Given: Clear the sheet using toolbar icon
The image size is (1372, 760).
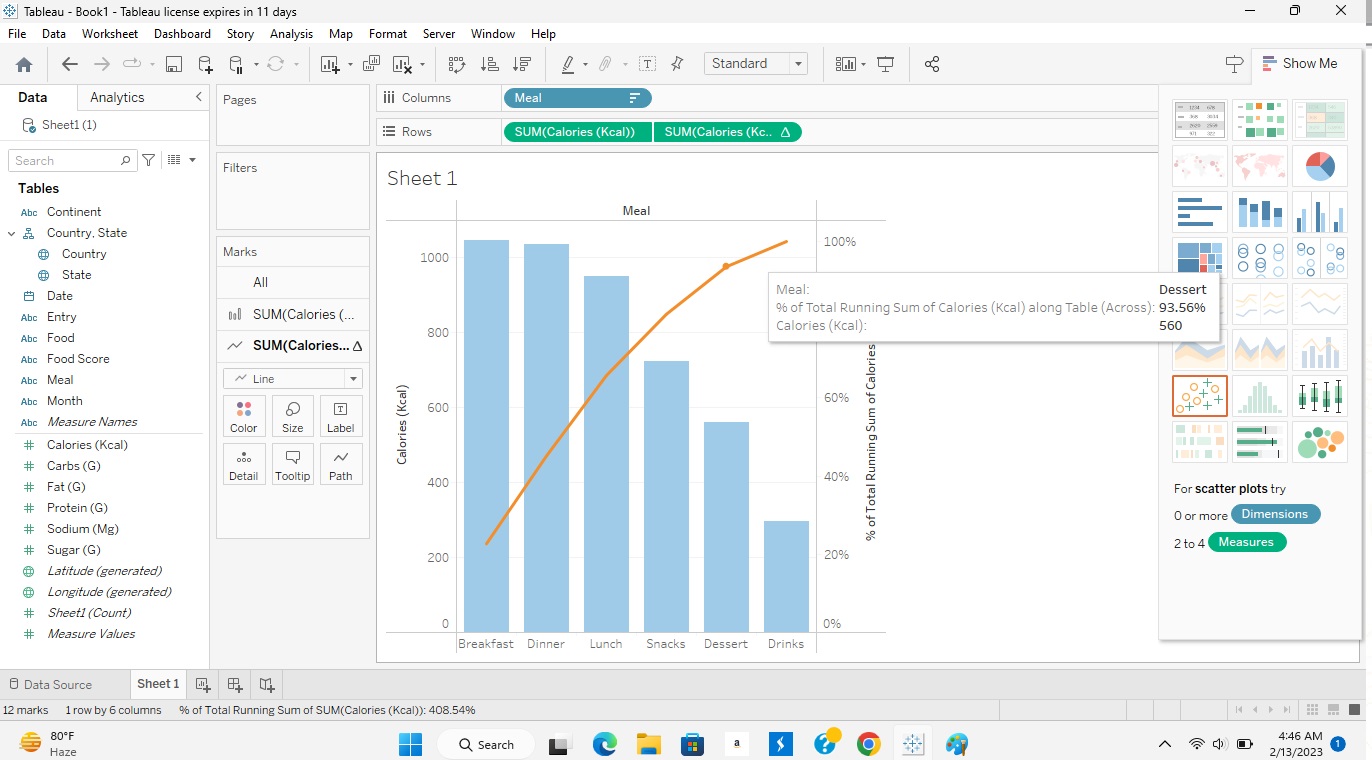Looking at the screenshot, I should 402,64.
